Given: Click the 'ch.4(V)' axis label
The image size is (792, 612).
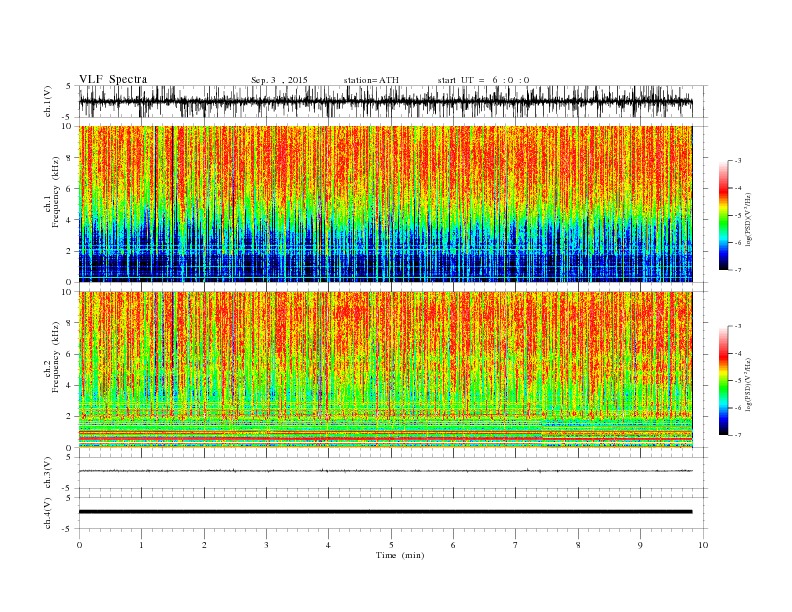Looking at the screenshot, I should 48,513.
